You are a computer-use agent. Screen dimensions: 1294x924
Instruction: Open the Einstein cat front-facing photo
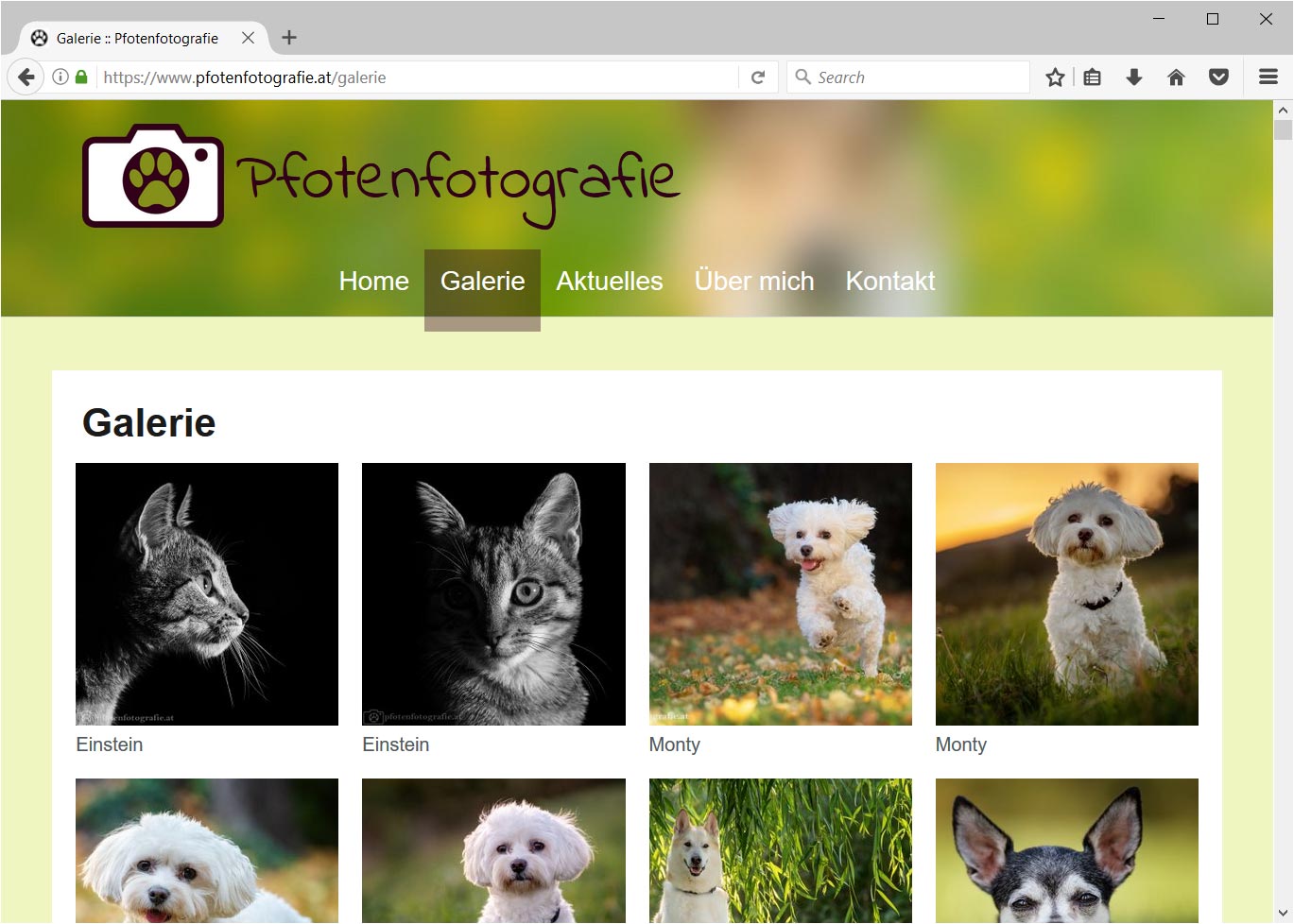pos(493,594)
